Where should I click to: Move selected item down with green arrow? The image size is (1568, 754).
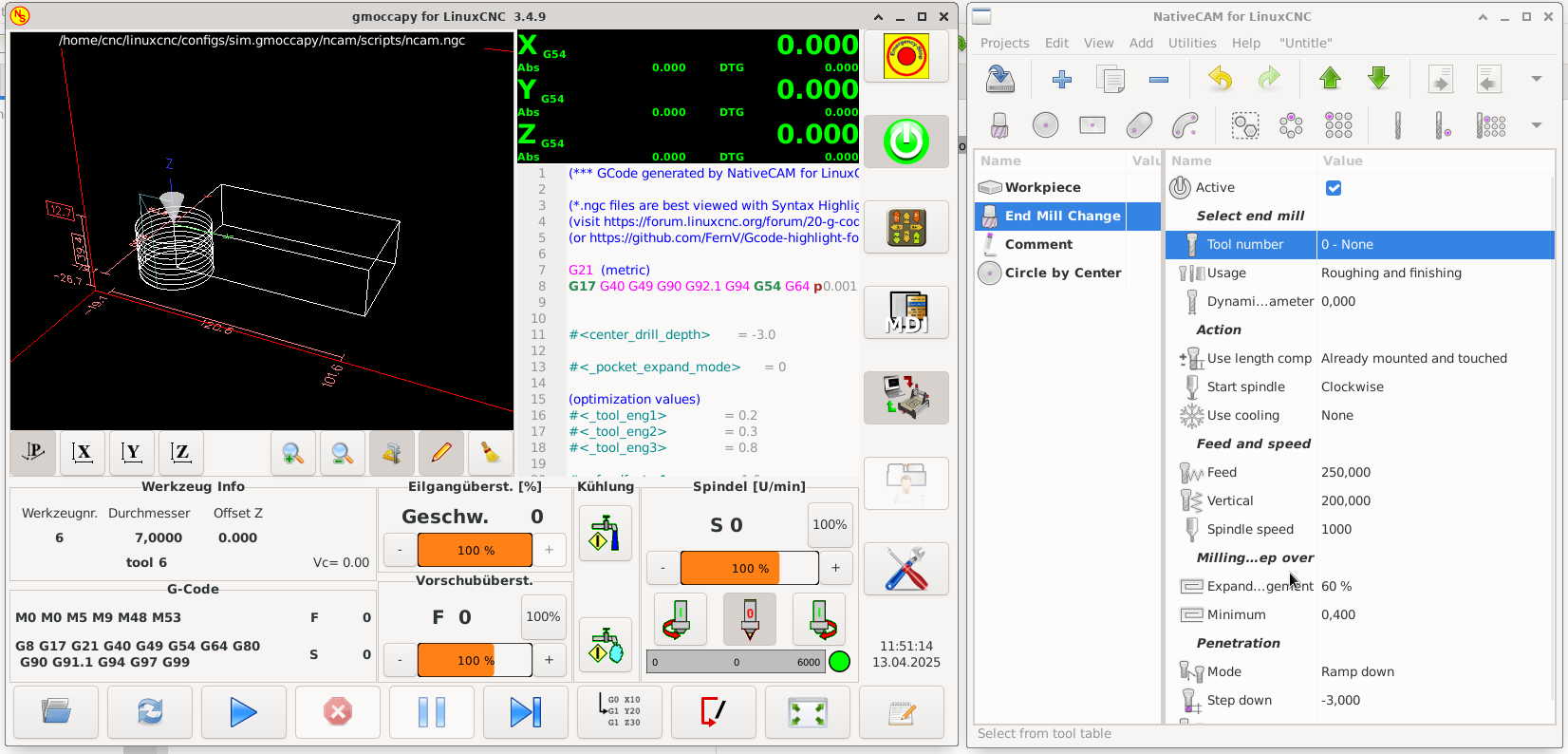[1379, 80]
